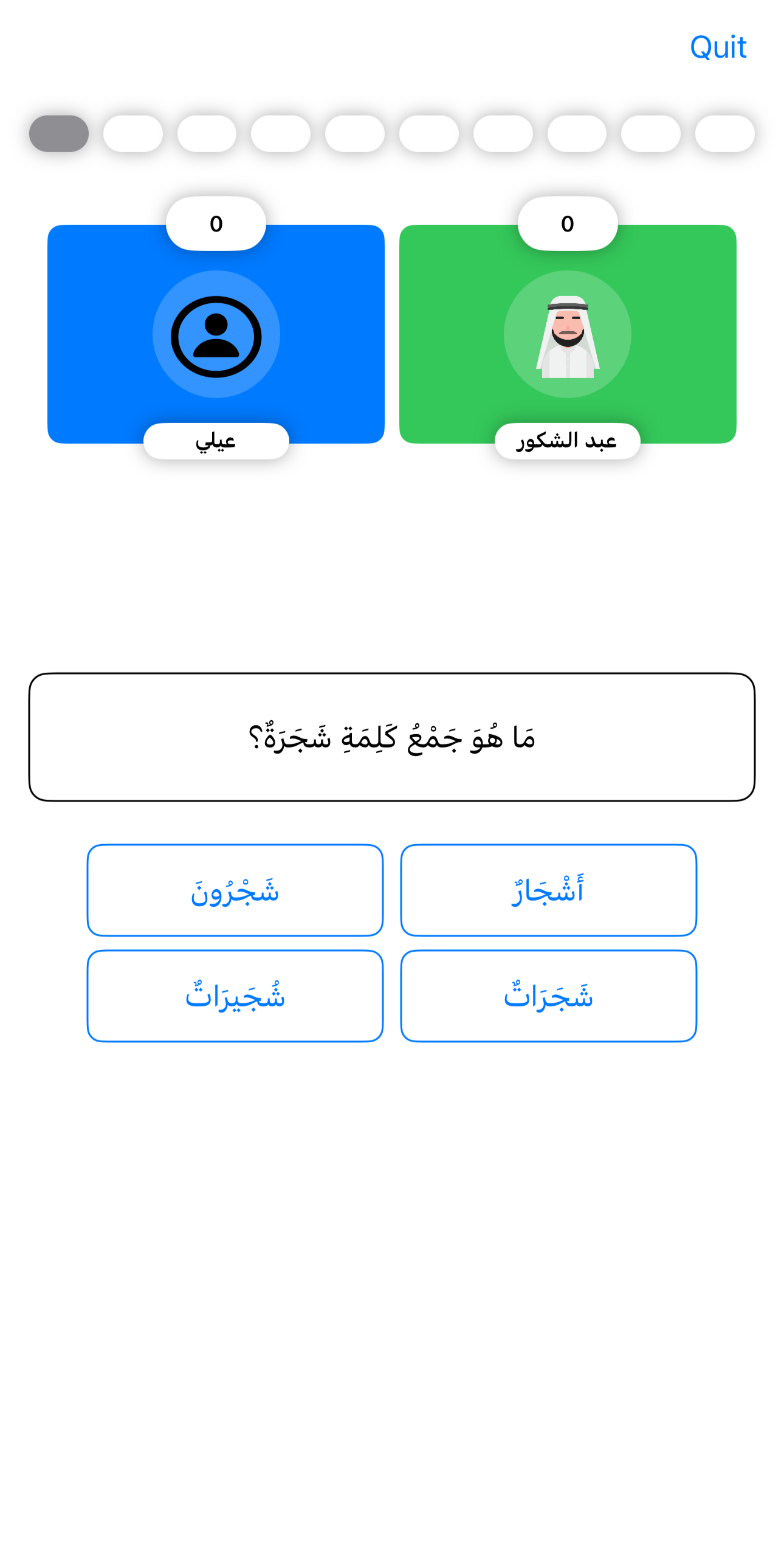This screenshot has width=784, height=1568.
Task: Click the bearded man avatar icon
Action: pos(567,335)
